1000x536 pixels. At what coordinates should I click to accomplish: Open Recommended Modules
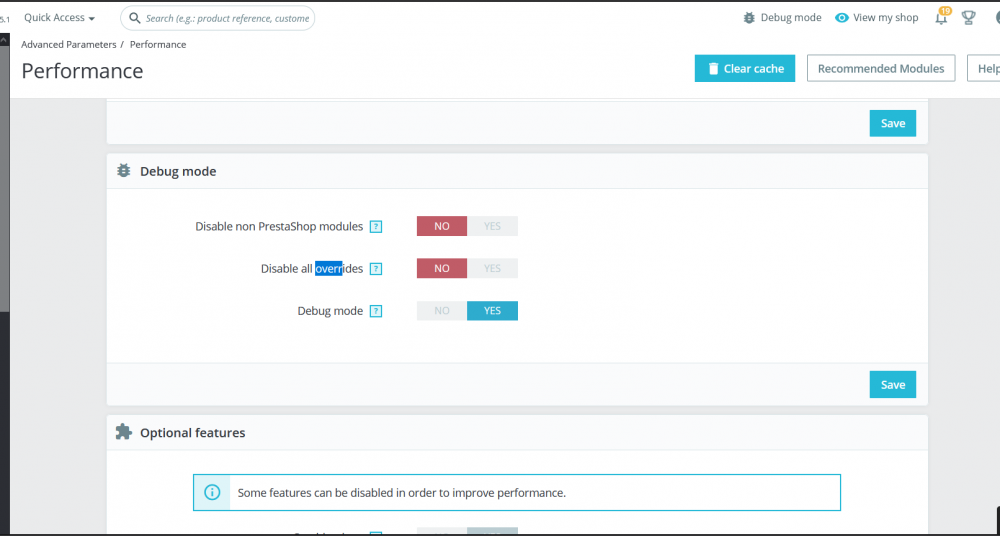click(x=881, y=68)
